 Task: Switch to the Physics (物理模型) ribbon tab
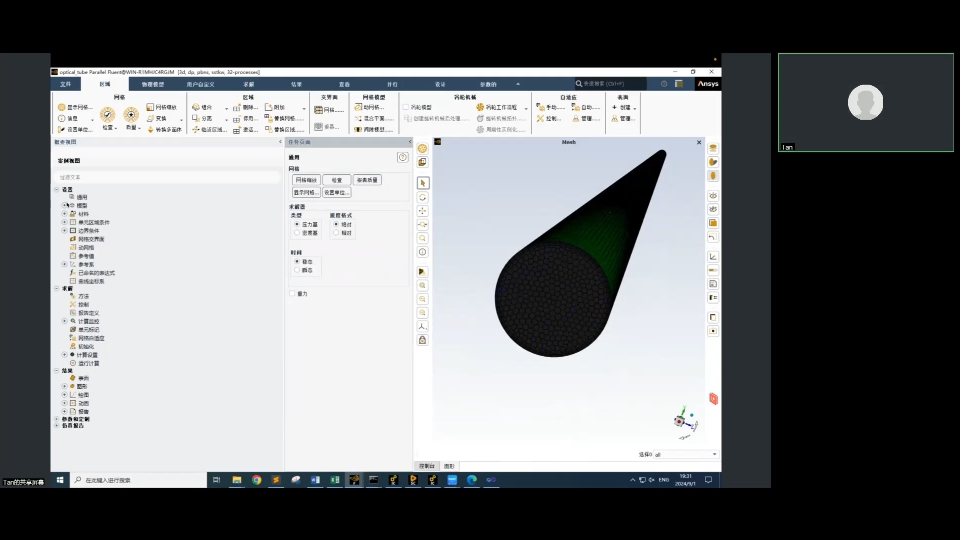click(152, 84)
